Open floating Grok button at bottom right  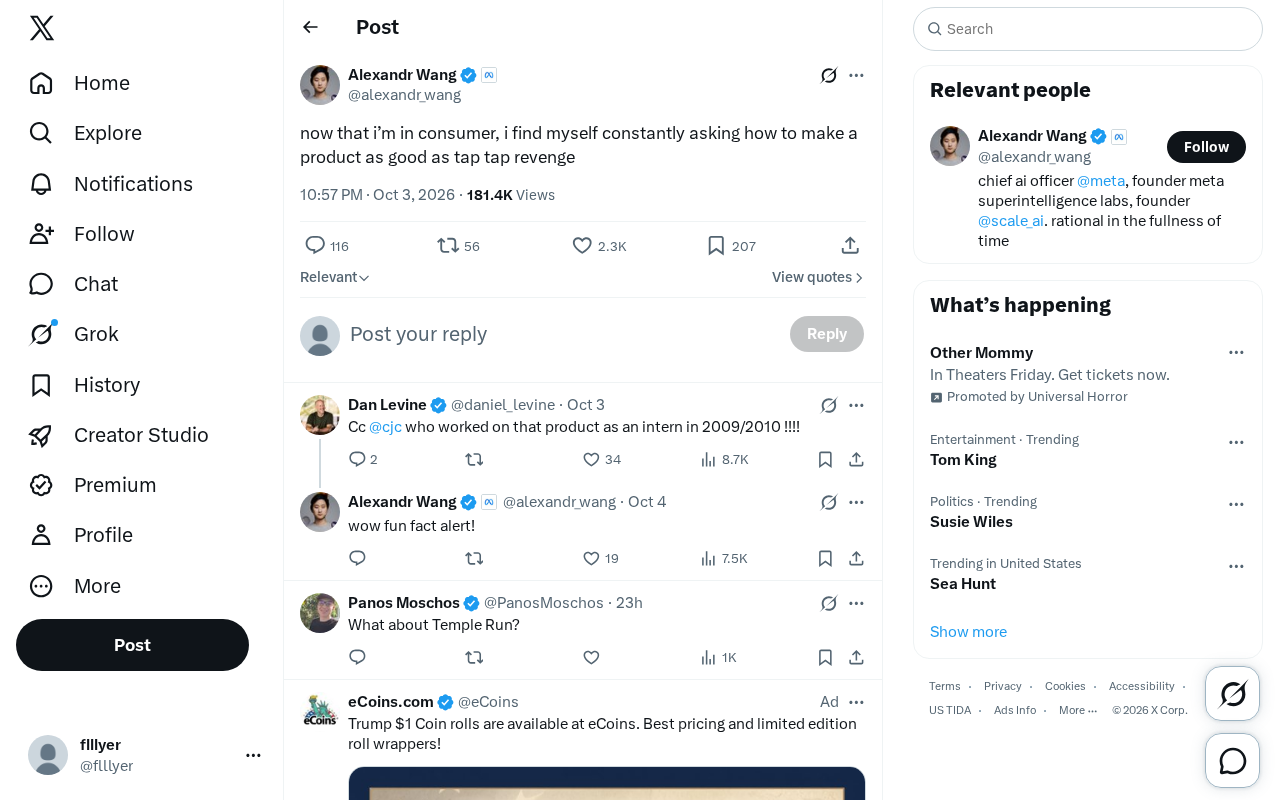click(x=1233, y=693)
